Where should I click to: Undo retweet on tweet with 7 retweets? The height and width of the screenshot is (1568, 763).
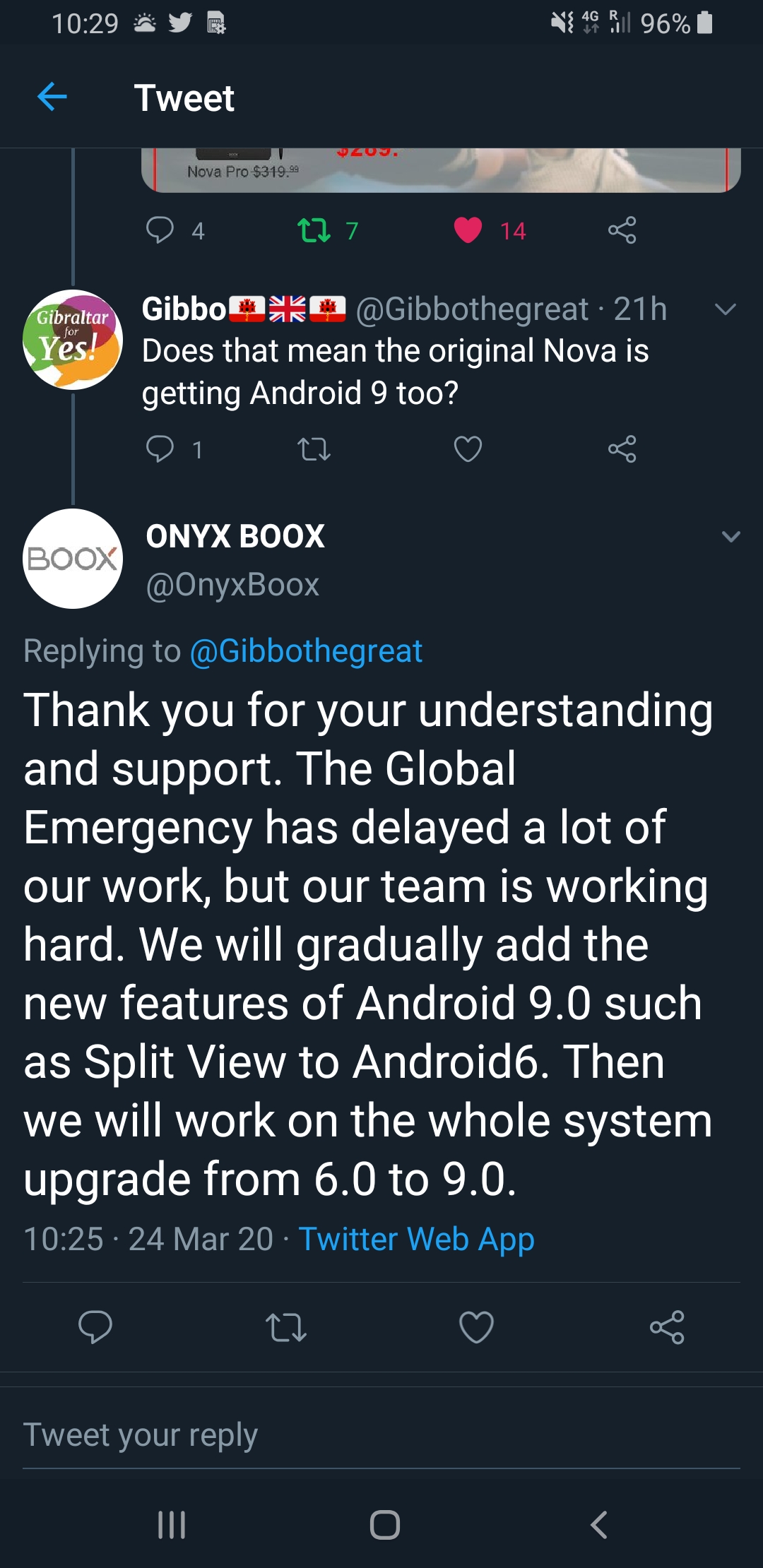pos(314,230)
